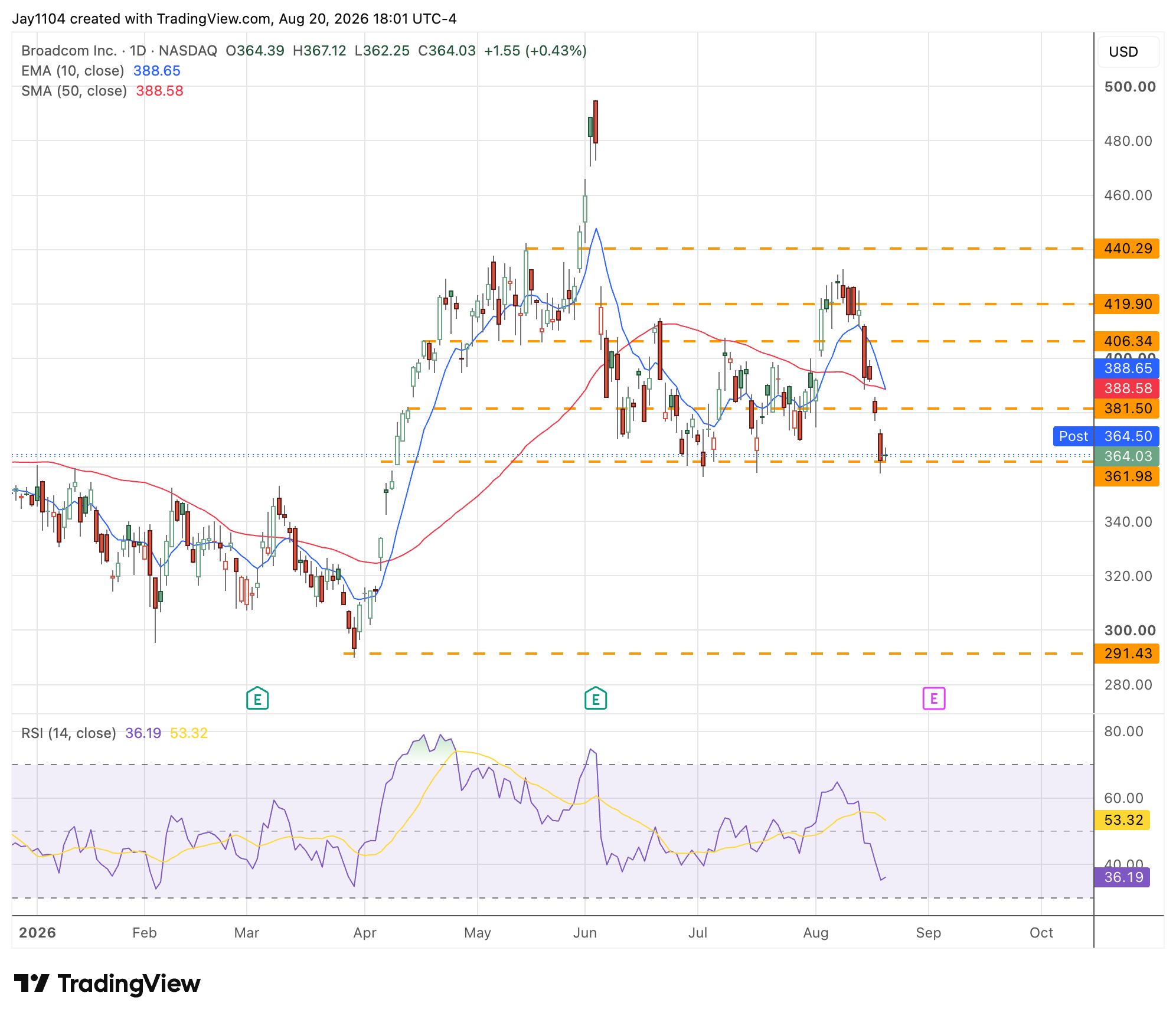Click the 2026 label on time axis
Image resolution: width=1176 pixels, height=1019 pixels.
coord(37,933)
